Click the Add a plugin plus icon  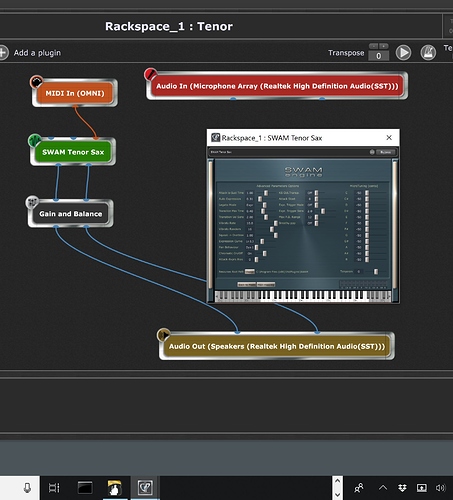pyautogui.click(x=3, y=53)
